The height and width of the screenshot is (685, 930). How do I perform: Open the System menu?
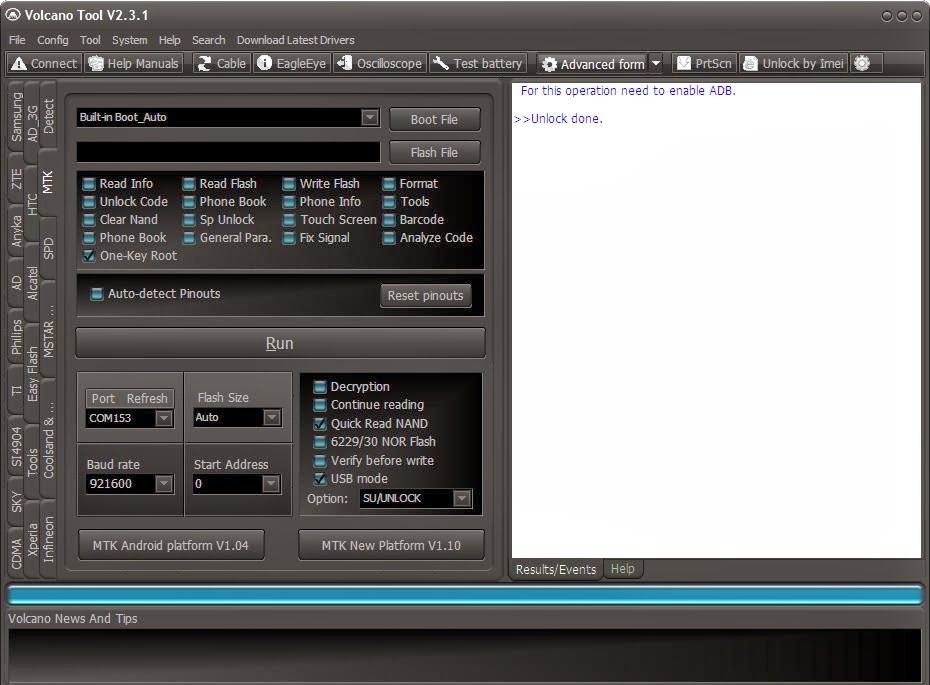pyautogui.click(x=129, y=40)
